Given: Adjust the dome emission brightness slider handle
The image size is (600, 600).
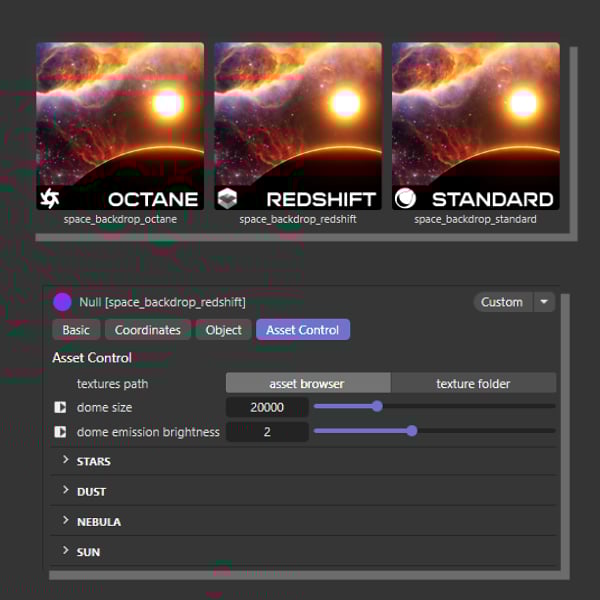Looking at the screenshot, I should (412, 431).
